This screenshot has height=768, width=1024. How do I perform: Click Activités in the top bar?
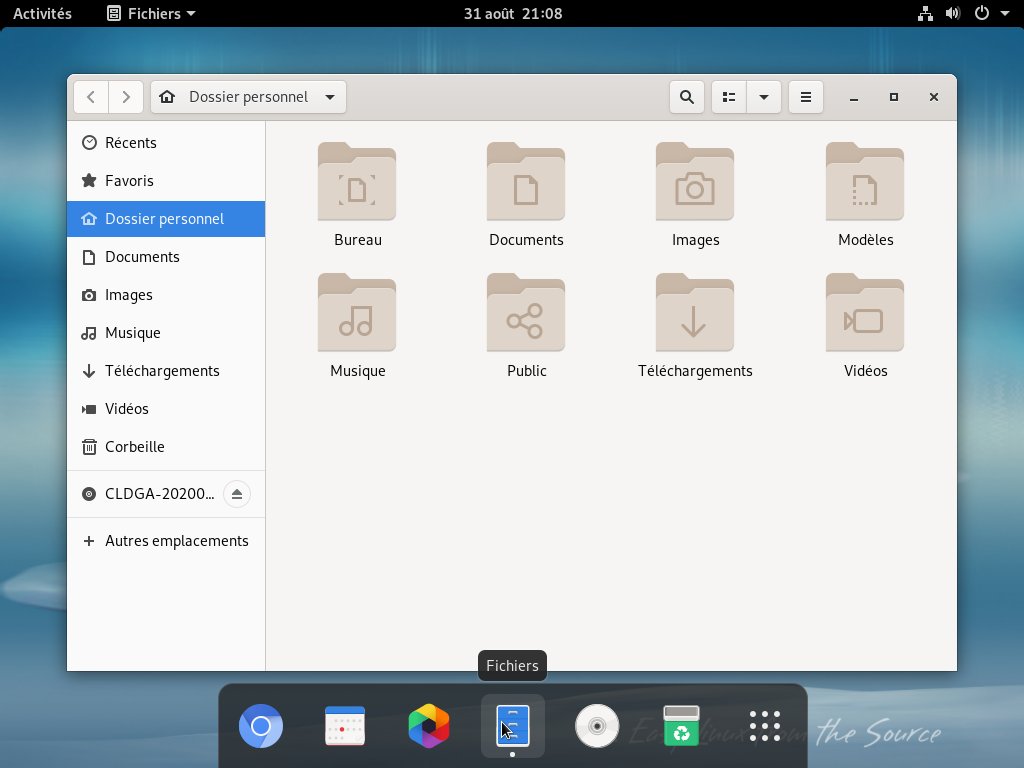pyautogui.click(x=42, y=13)
